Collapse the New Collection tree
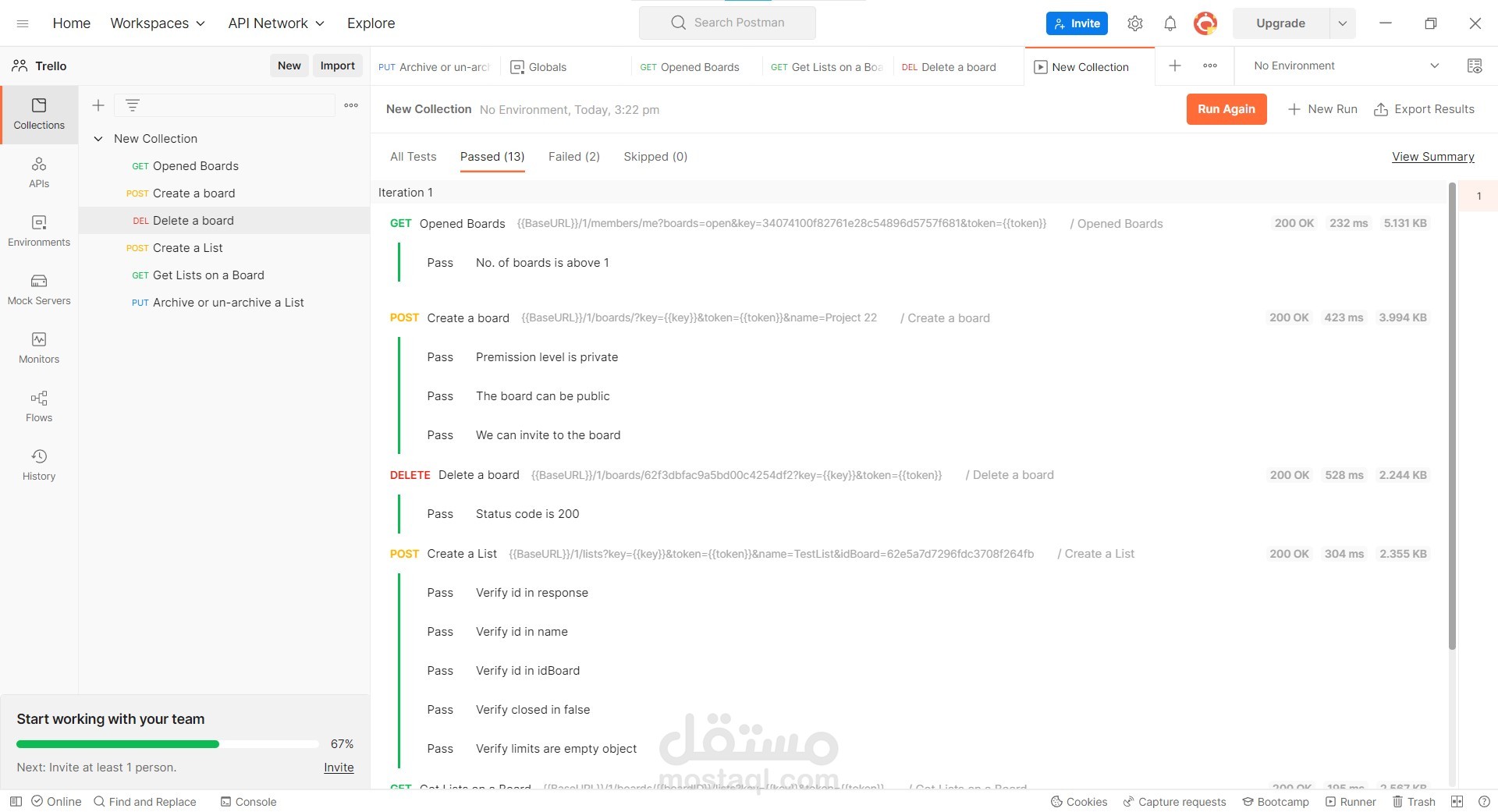The height and width of the screenshot is (812, 1498). 98,139
